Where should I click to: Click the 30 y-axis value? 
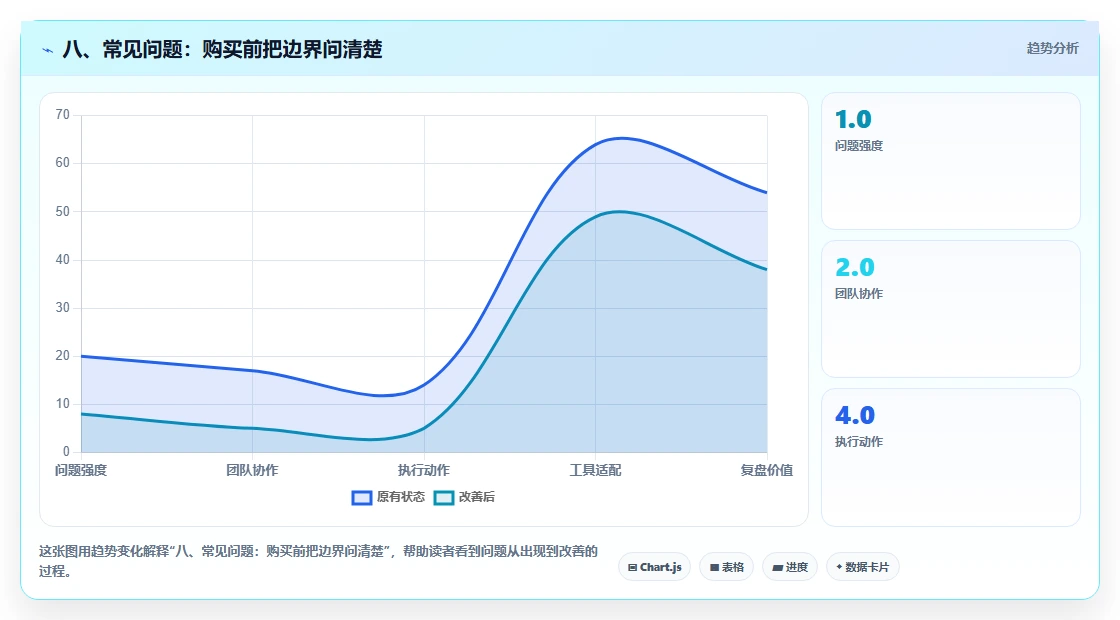(63, 308)
